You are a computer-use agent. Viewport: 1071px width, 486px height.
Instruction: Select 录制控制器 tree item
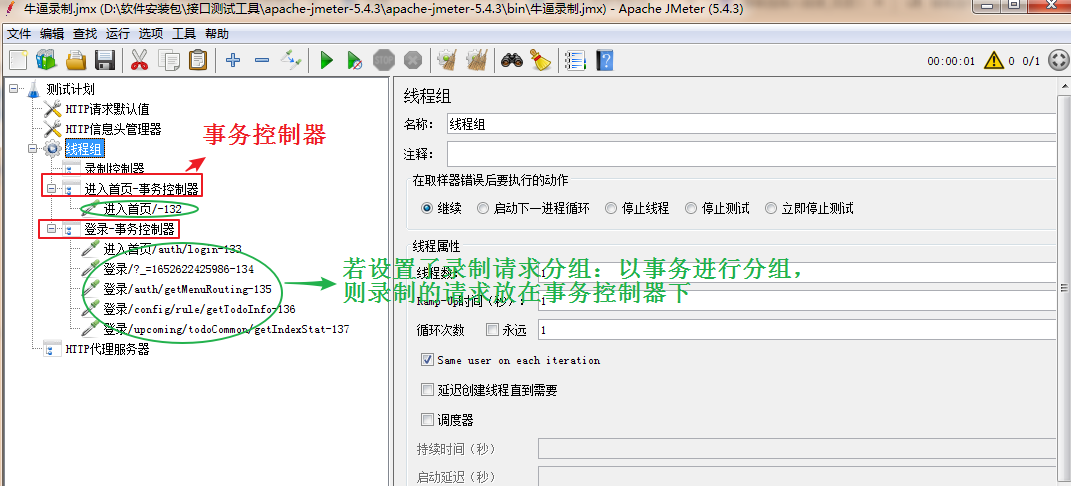[114, 168]
